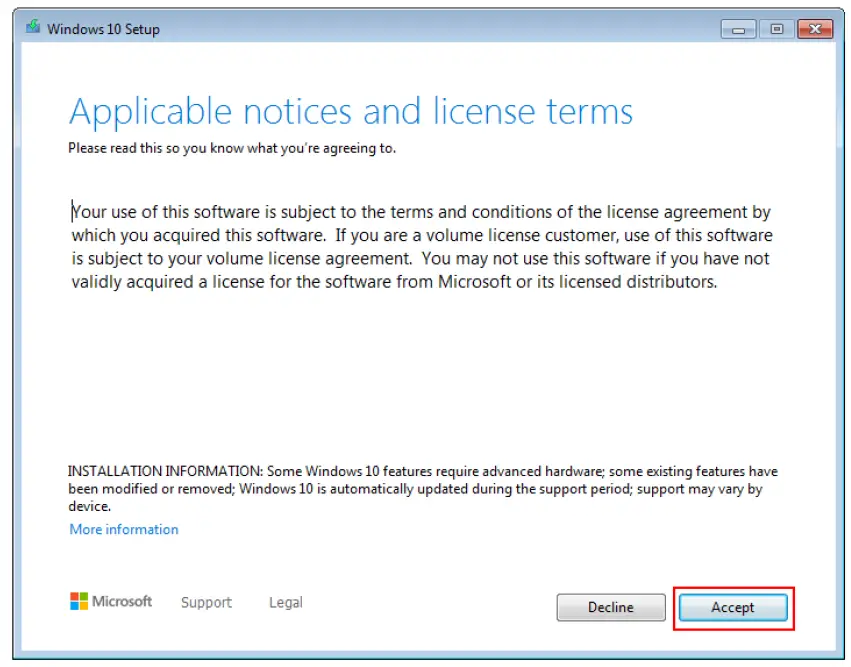Decline the license terms

610,607
